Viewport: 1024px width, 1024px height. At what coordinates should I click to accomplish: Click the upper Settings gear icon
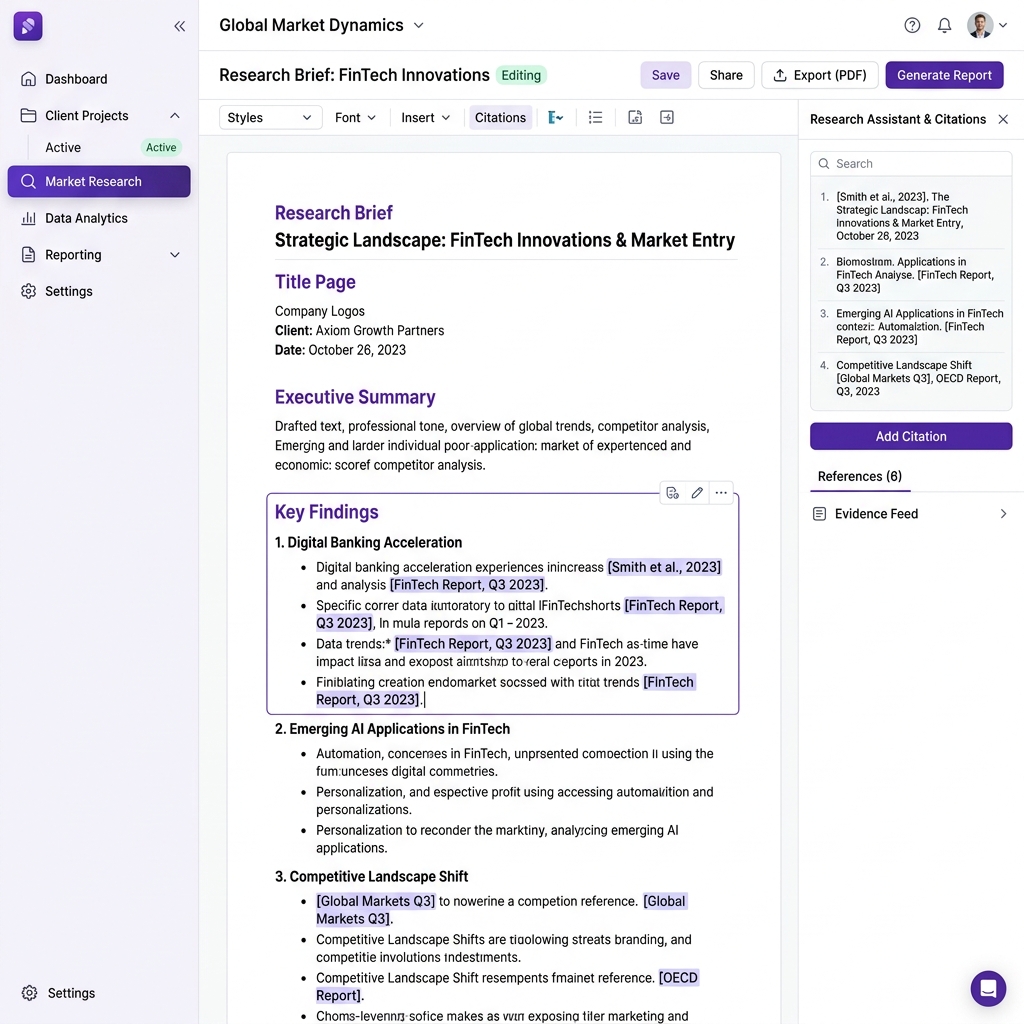[28, 291]
